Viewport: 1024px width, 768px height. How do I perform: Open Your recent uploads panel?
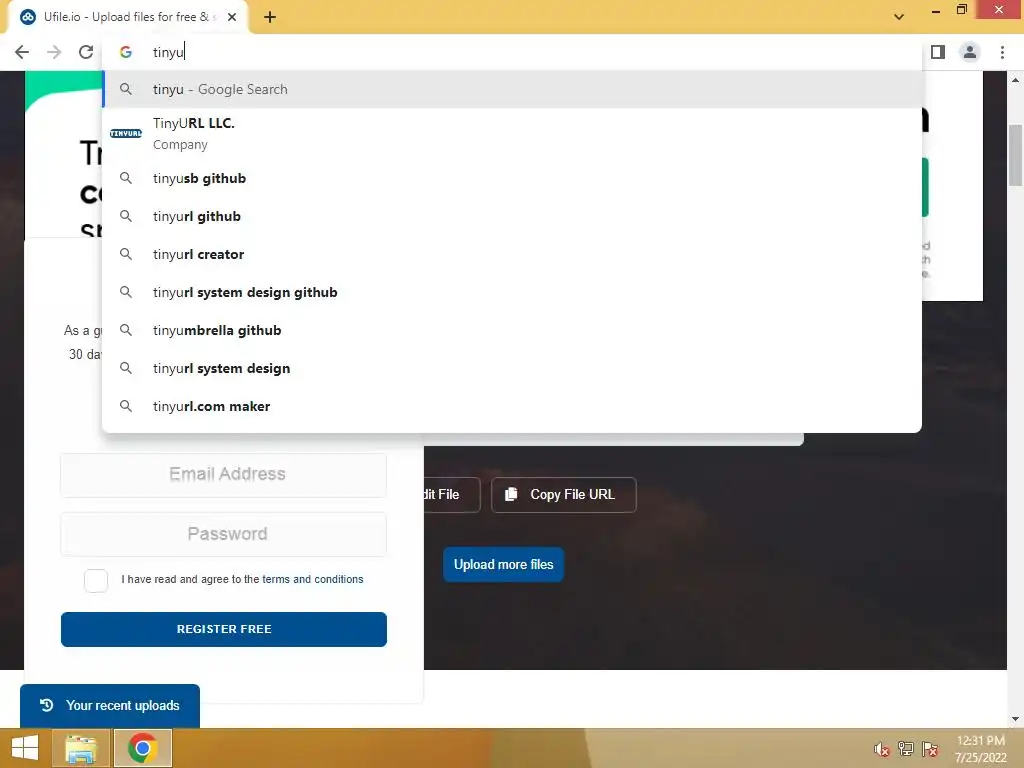pos(110,705)
